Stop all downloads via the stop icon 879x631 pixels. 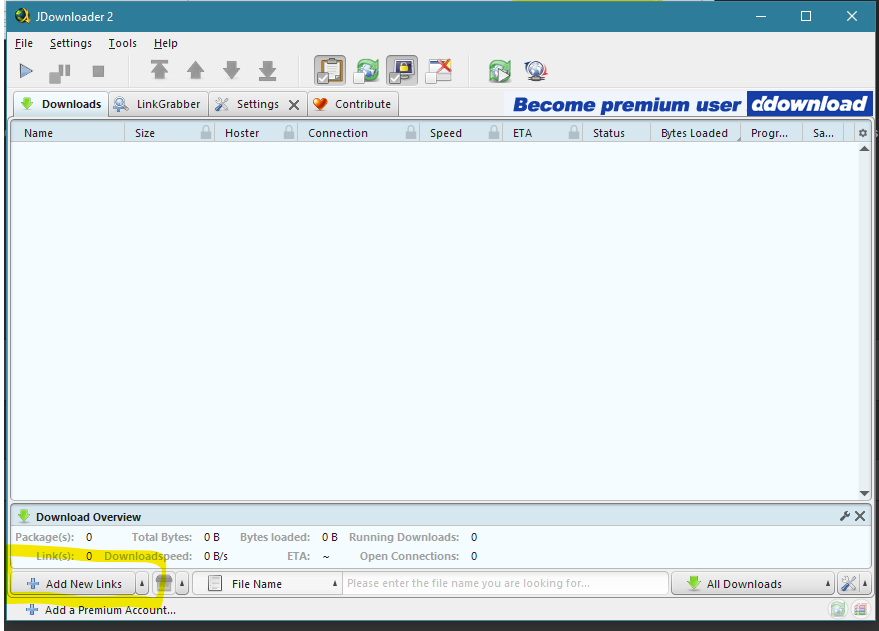(x=98, y=71)
